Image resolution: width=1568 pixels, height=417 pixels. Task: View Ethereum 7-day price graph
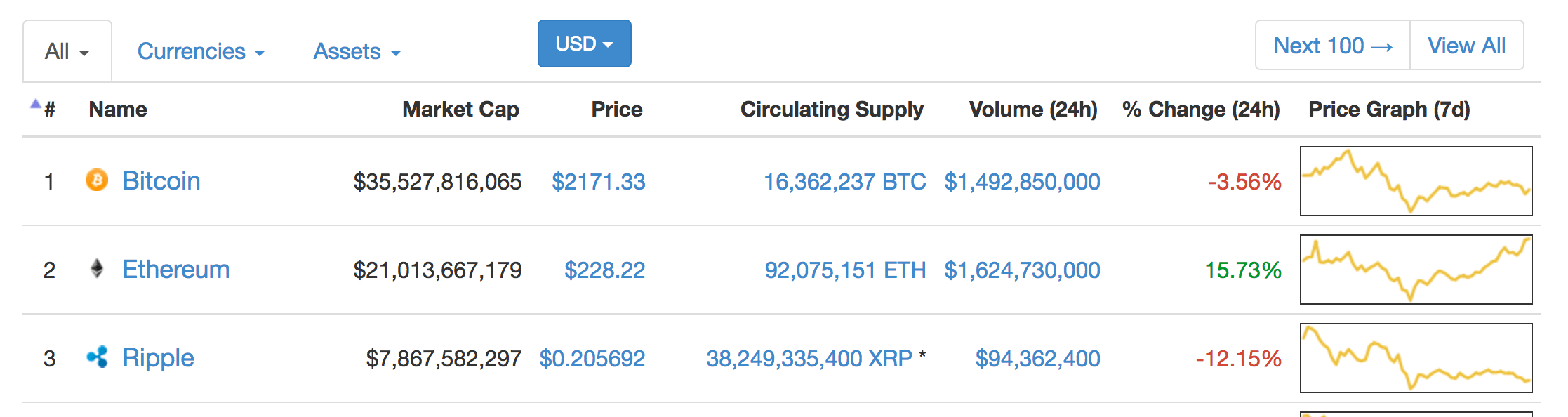pyautogui.click(x=1416, y=270)
